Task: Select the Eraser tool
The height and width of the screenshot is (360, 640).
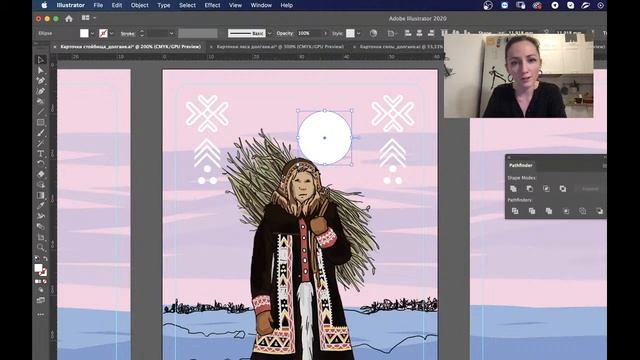Action: [x=40, y=174]
